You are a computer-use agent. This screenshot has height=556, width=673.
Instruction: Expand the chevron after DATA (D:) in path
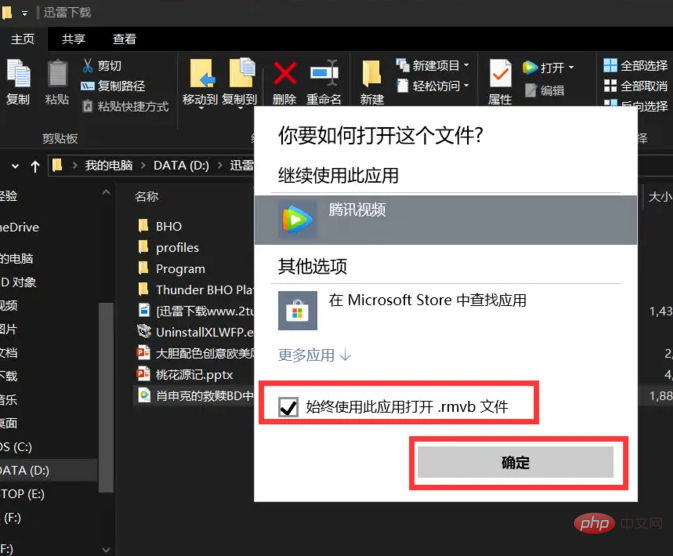(x=220, y=166)
